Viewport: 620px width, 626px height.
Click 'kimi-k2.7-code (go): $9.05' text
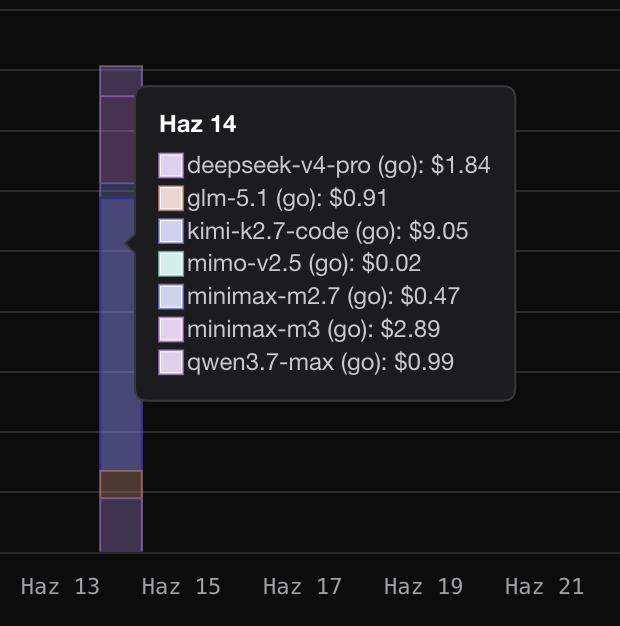327,231
